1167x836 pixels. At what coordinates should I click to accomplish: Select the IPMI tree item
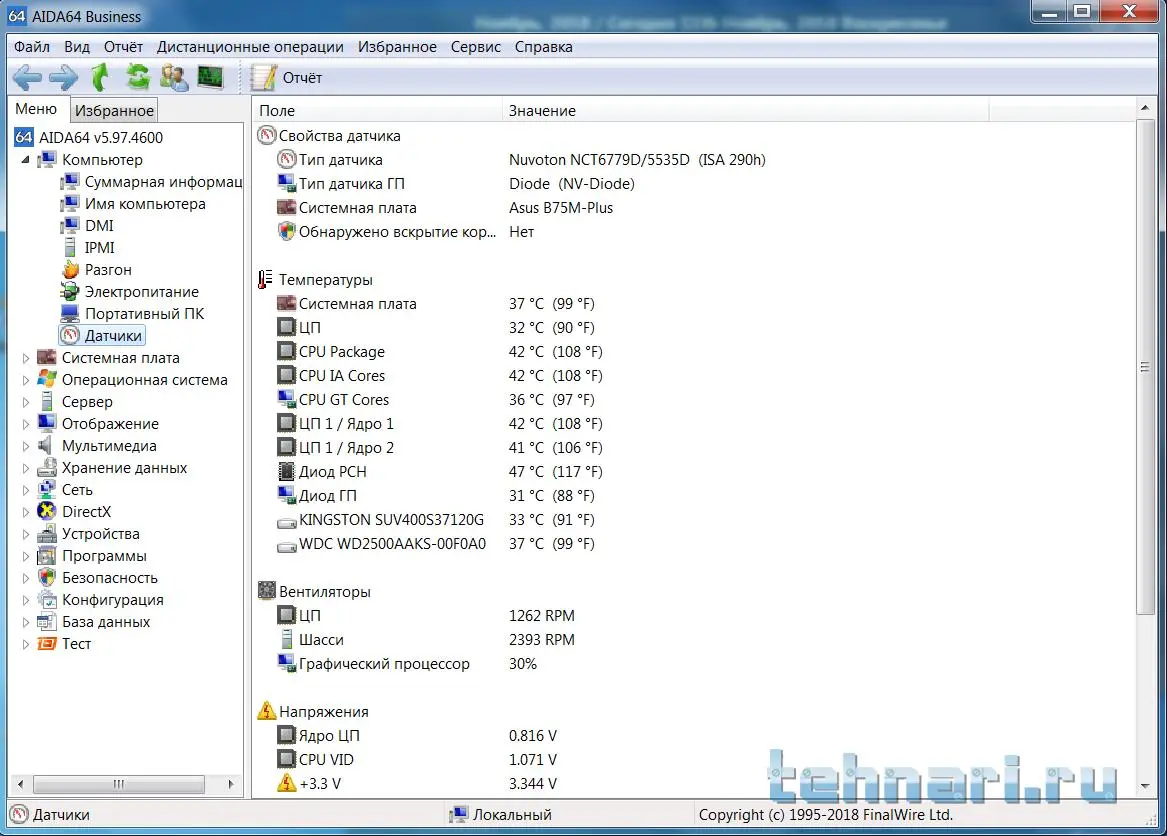[x=88, y=247]
